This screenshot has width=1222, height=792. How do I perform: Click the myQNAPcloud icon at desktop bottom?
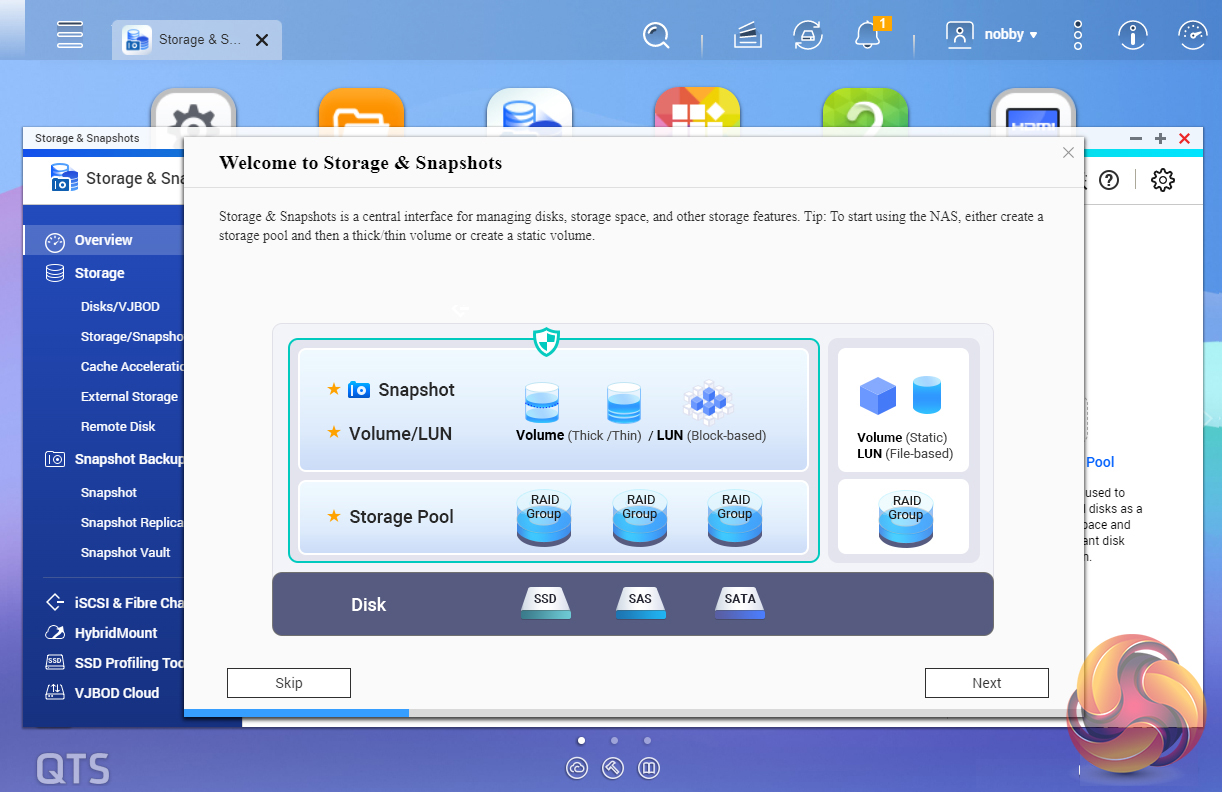coord(577,768)
